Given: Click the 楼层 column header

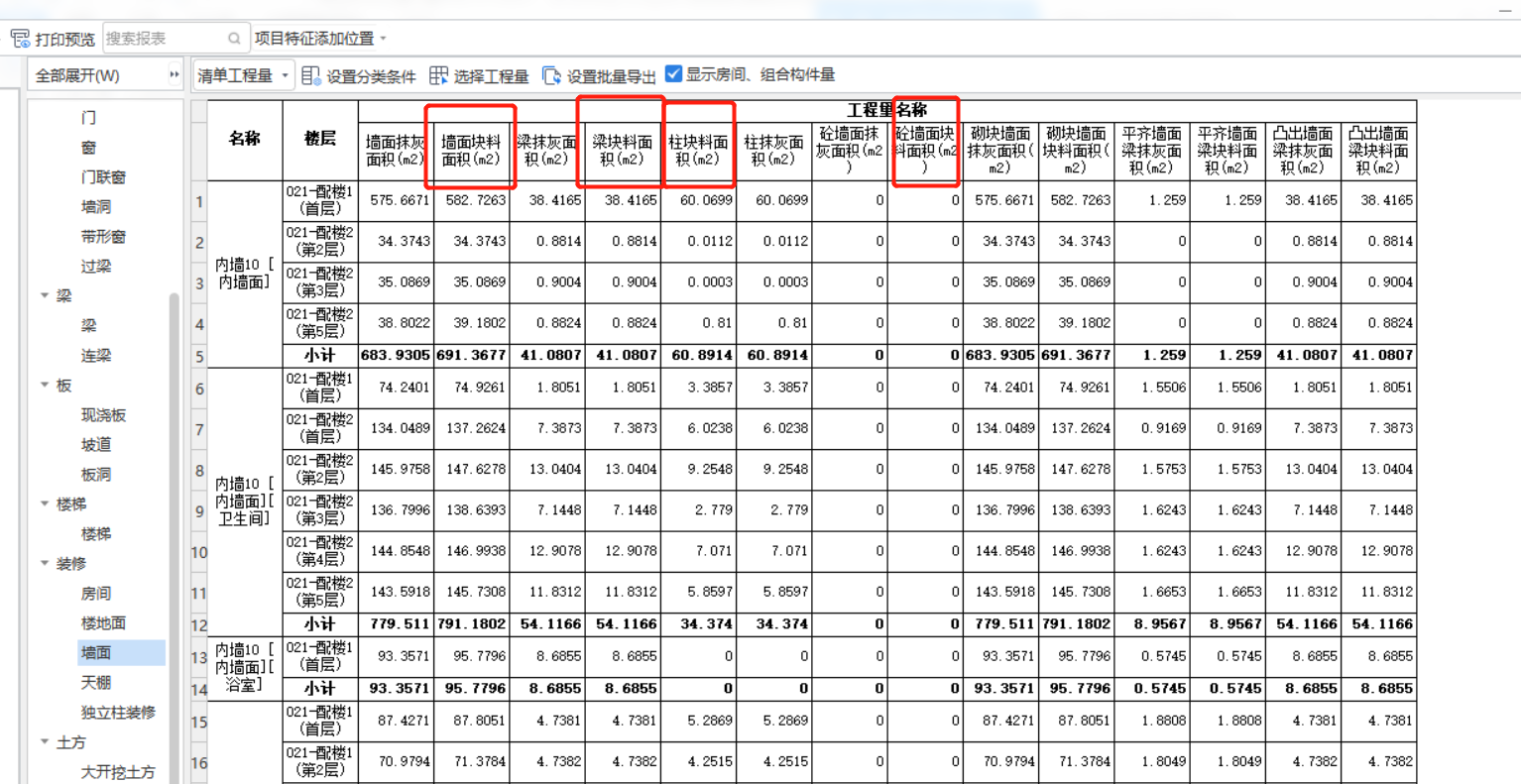Looking at the screenshot, I should coord(320,140).
